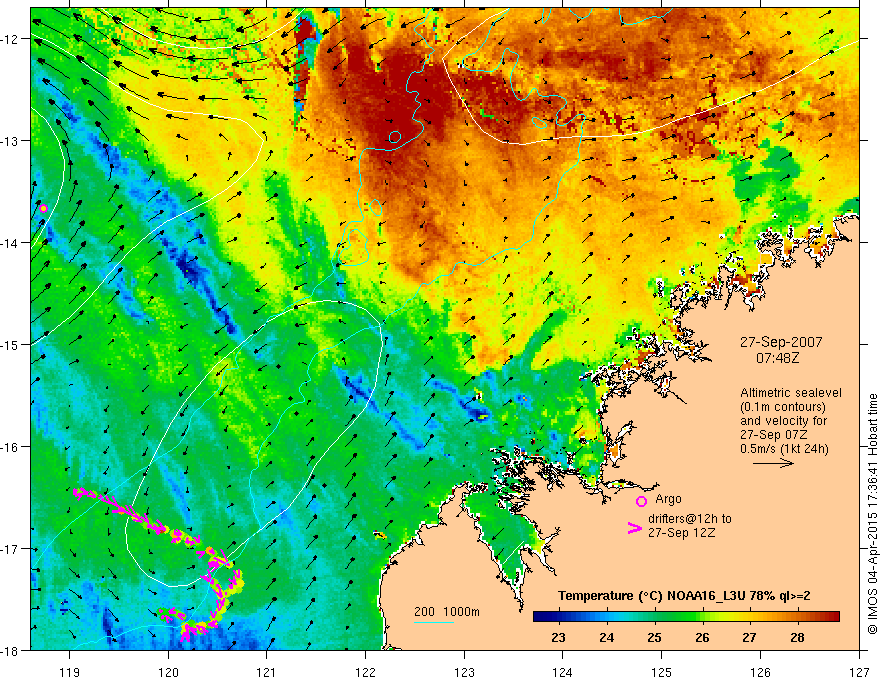Click the color bar label '24'
Screen dimensions: 880x680
click(x=606, y=638)
